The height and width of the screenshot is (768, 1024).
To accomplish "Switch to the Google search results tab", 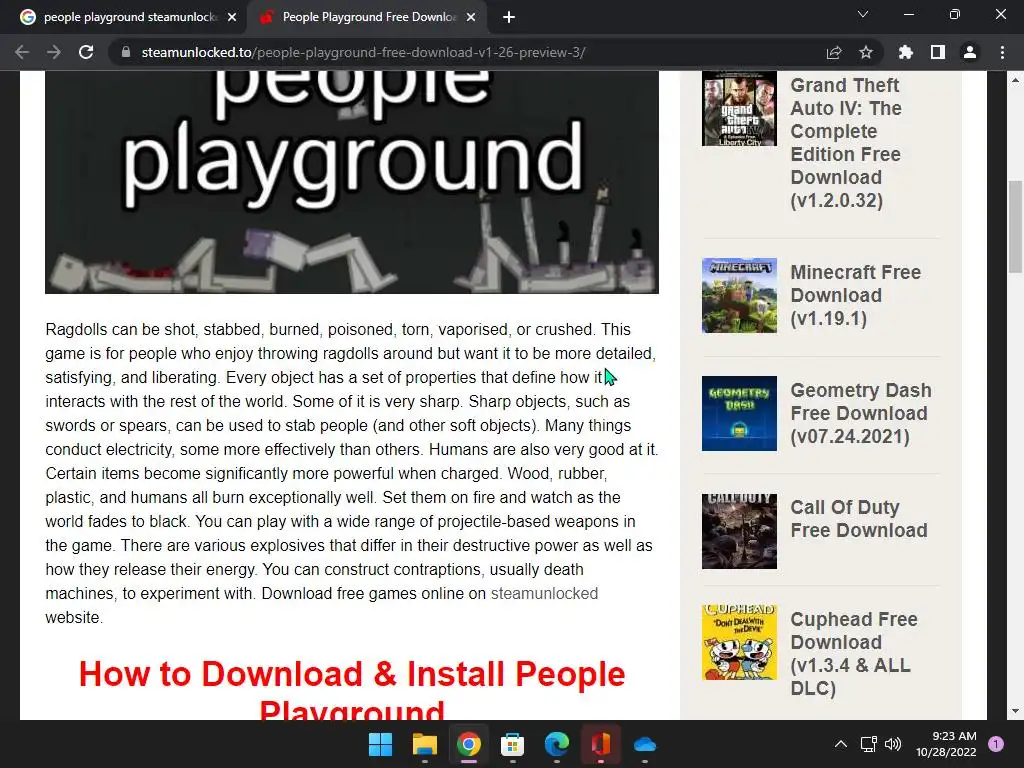I will (123, 18).
